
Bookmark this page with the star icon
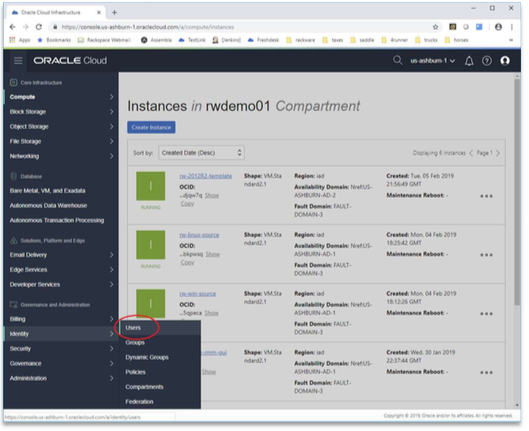[435, 27]
